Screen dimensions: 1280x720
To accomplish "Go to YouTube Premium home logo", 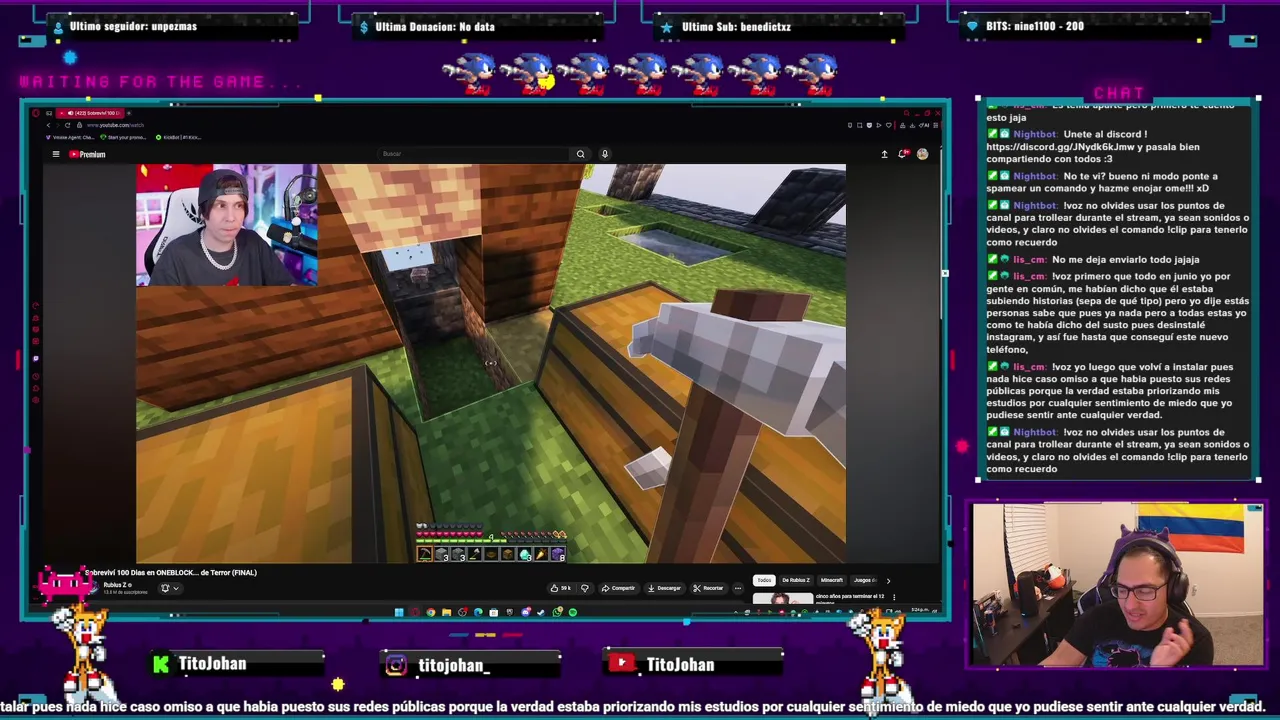I will (x=87, y=154).
